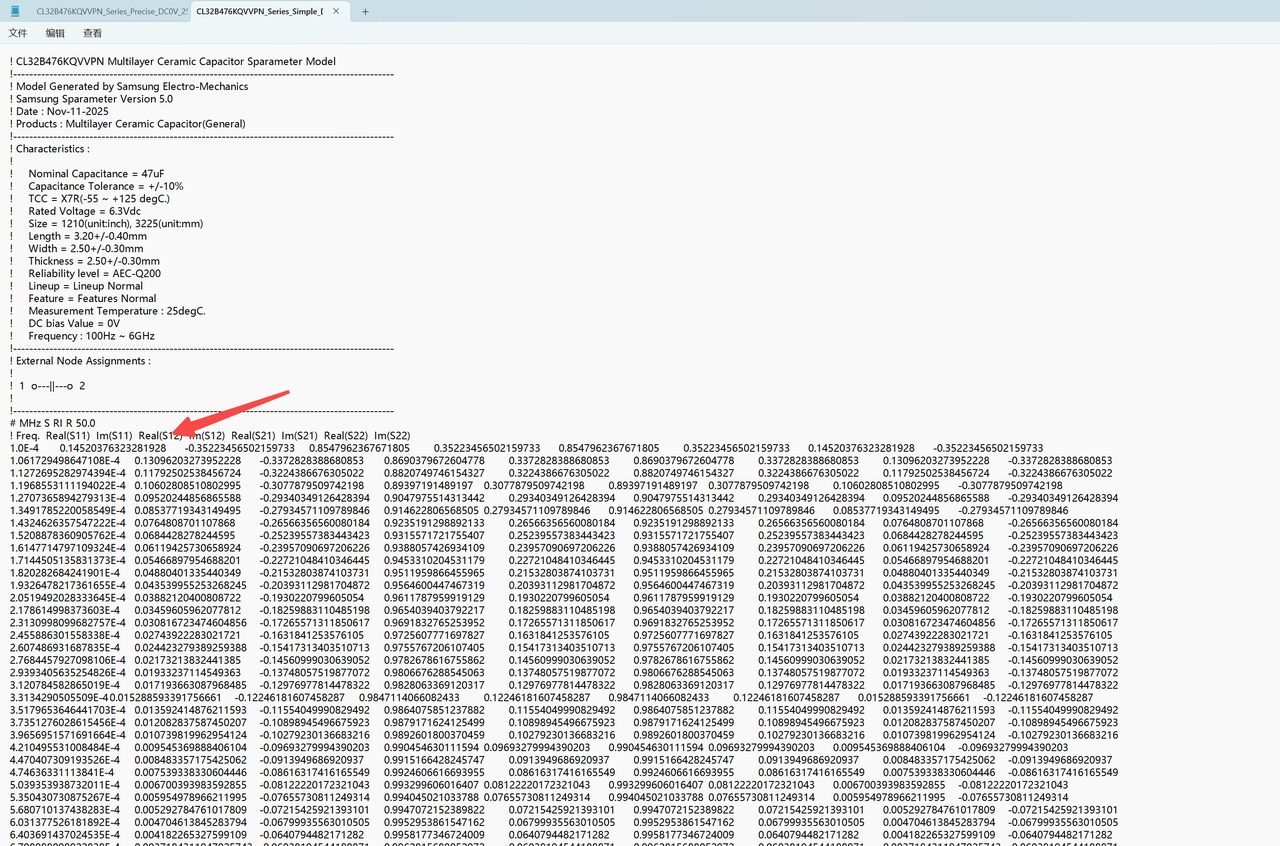Click 'Length = 3.20+/-0.40mm'

point(87,236)
